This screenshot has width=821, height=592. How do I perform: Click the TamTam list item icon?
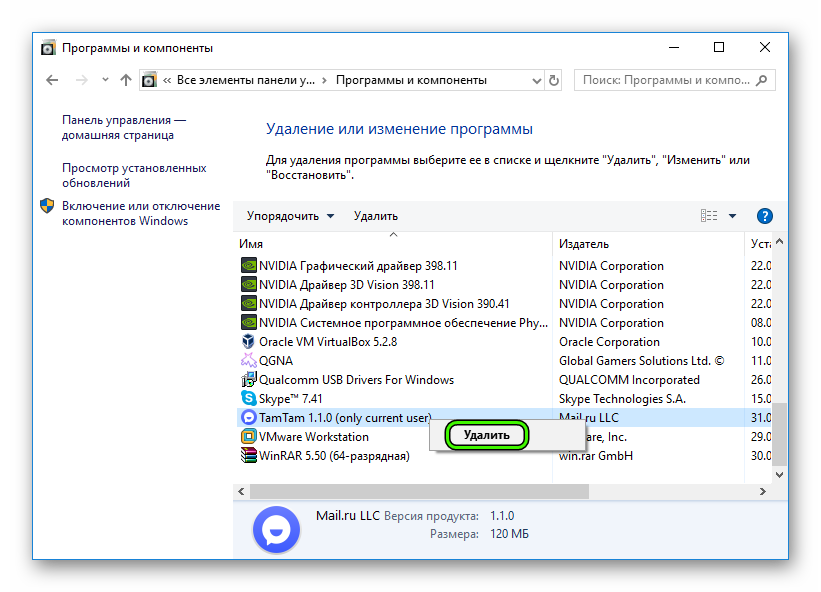[x=248, y=418]
